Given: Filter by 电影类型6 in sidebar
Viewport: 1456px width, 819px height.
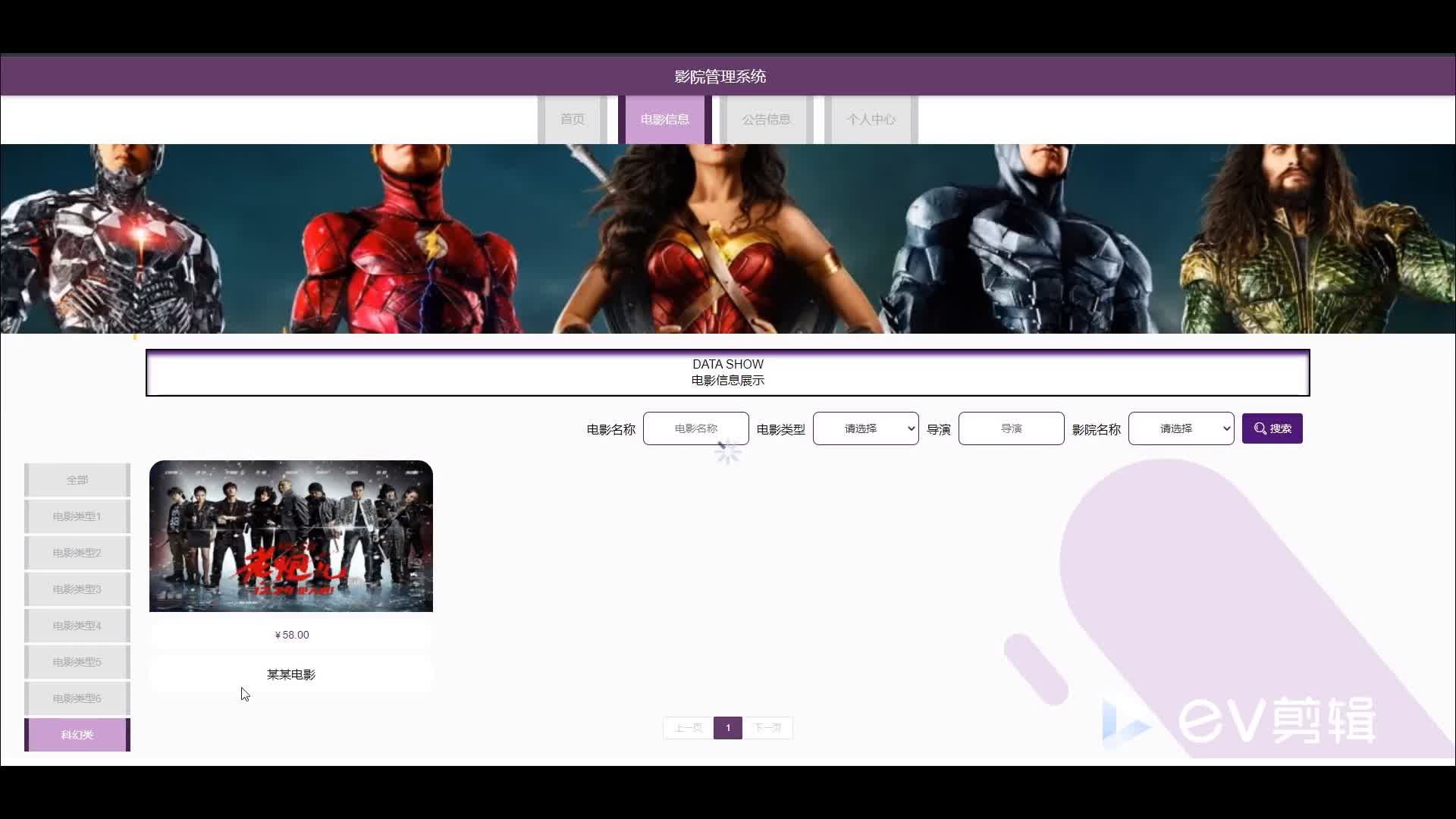Looking at the screenshot, I should coord(77,698).
